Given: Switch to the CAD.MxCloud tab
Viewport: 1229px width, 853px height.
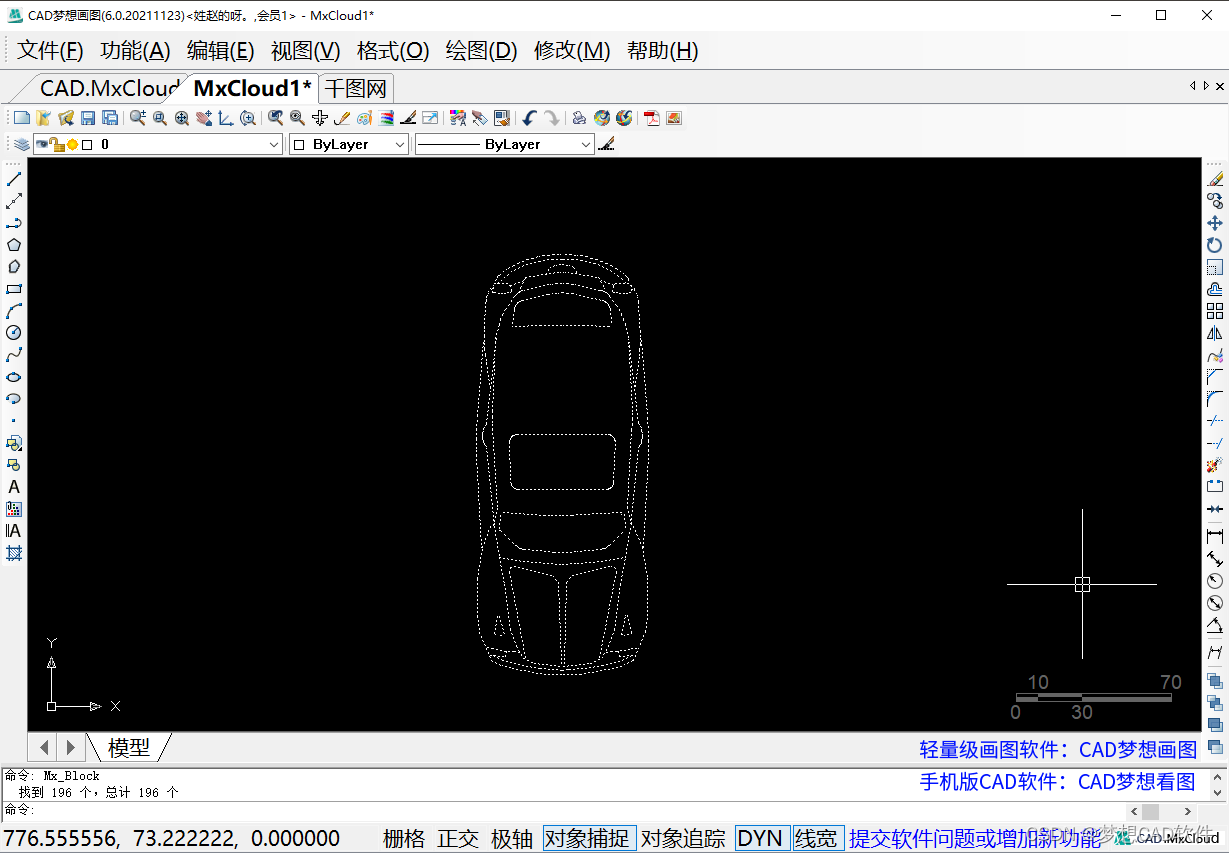Looking at the screenshot, I should click(108, 88).
